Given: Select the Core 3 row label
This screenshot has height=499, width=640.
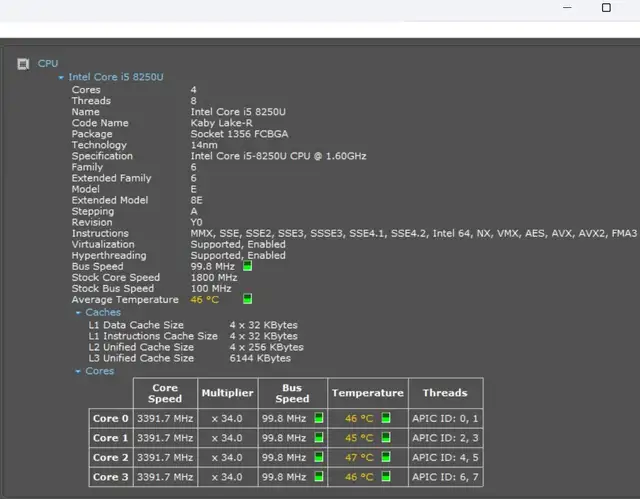Looking at the screenshot, I should click(111, 477).
